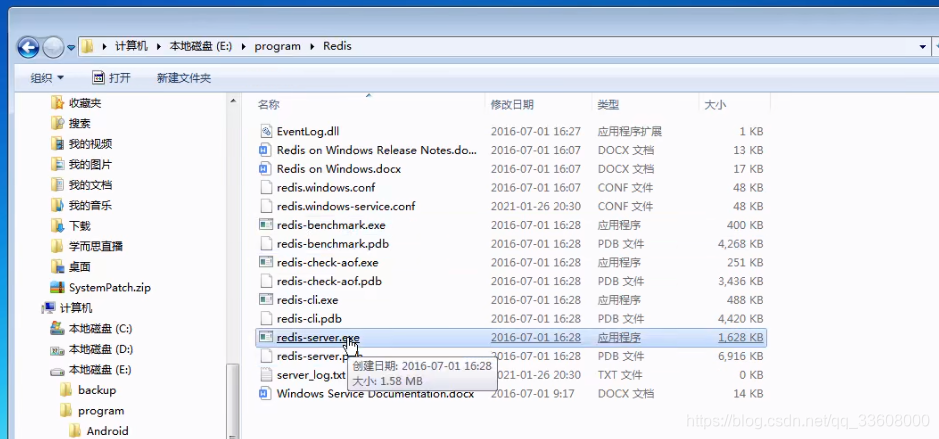Click the redis.windows-service.conf file icon
The width and height of the screenshot is (939, 439).
[x=266, y=206]
